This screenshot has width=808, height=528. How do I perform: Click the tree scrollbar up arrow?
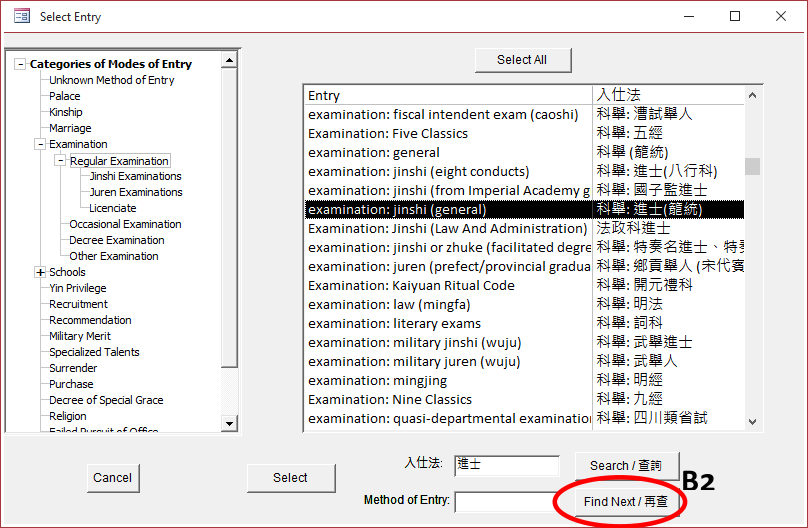[229, 61]
